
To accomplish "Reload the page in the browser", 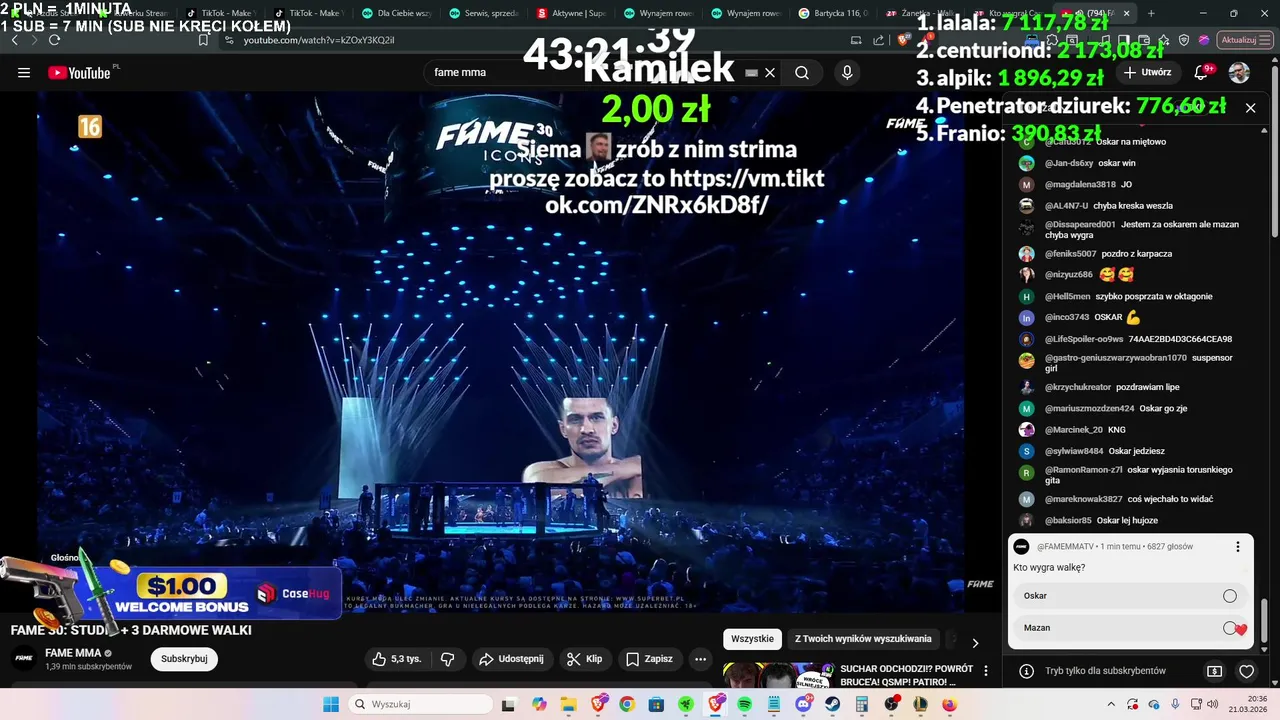I will [54, 40].
